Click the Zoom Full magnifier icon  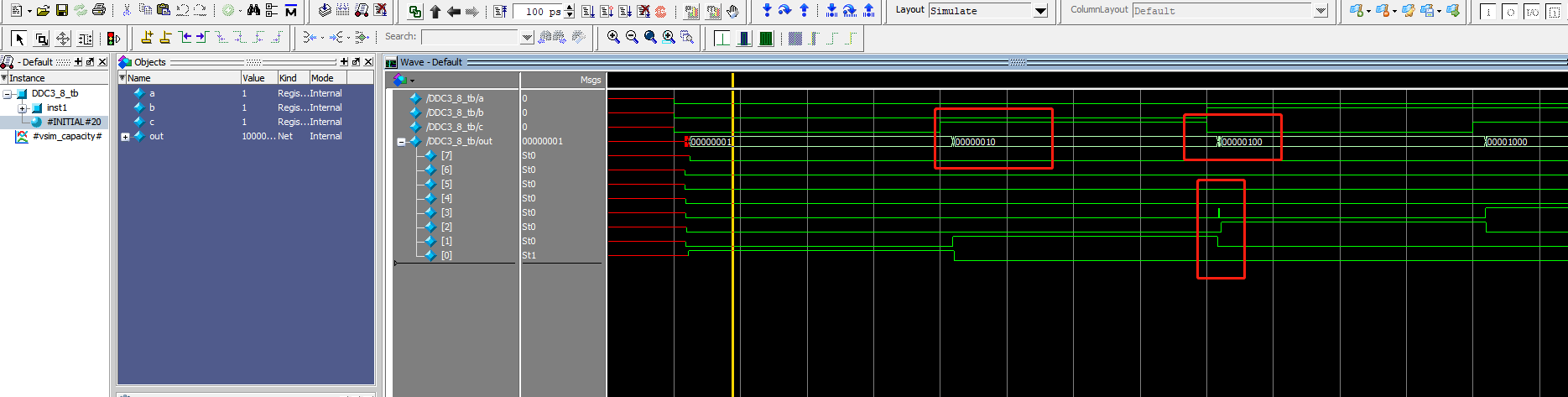tap(650, 37)
